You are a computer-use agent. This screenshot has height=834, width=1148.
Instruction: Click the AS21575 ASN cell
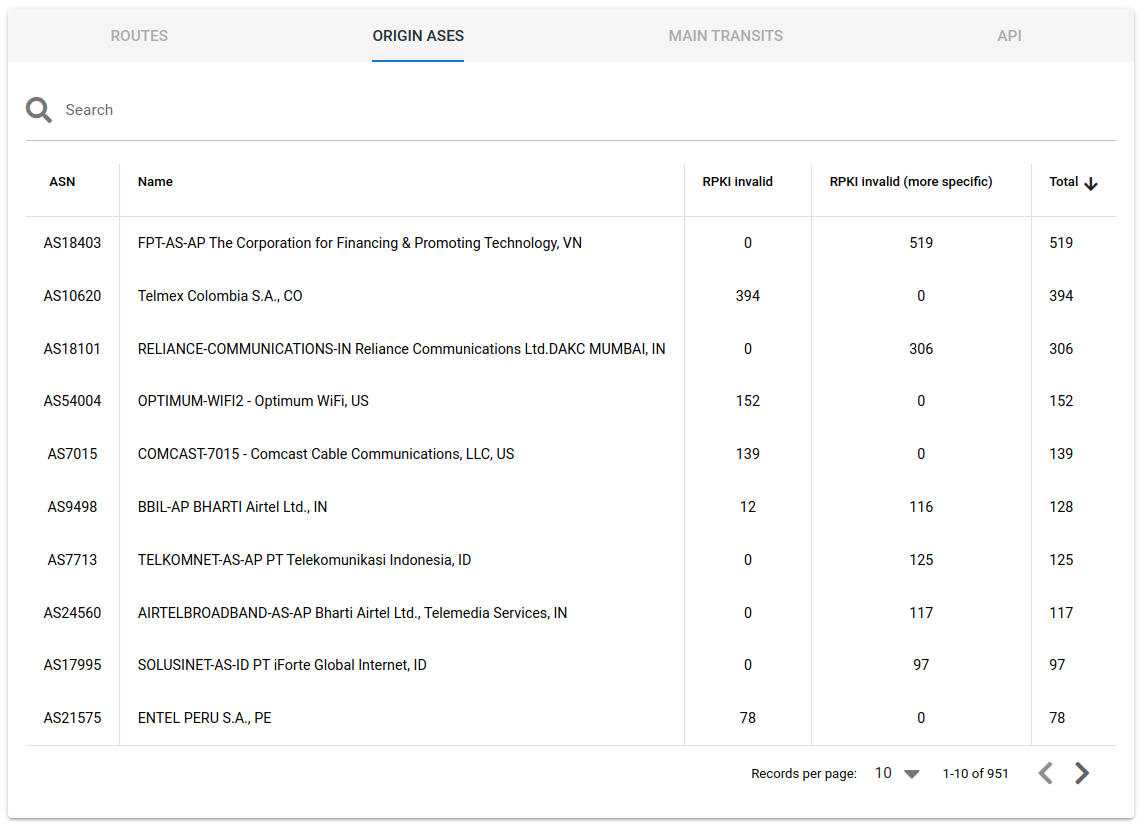72,718
